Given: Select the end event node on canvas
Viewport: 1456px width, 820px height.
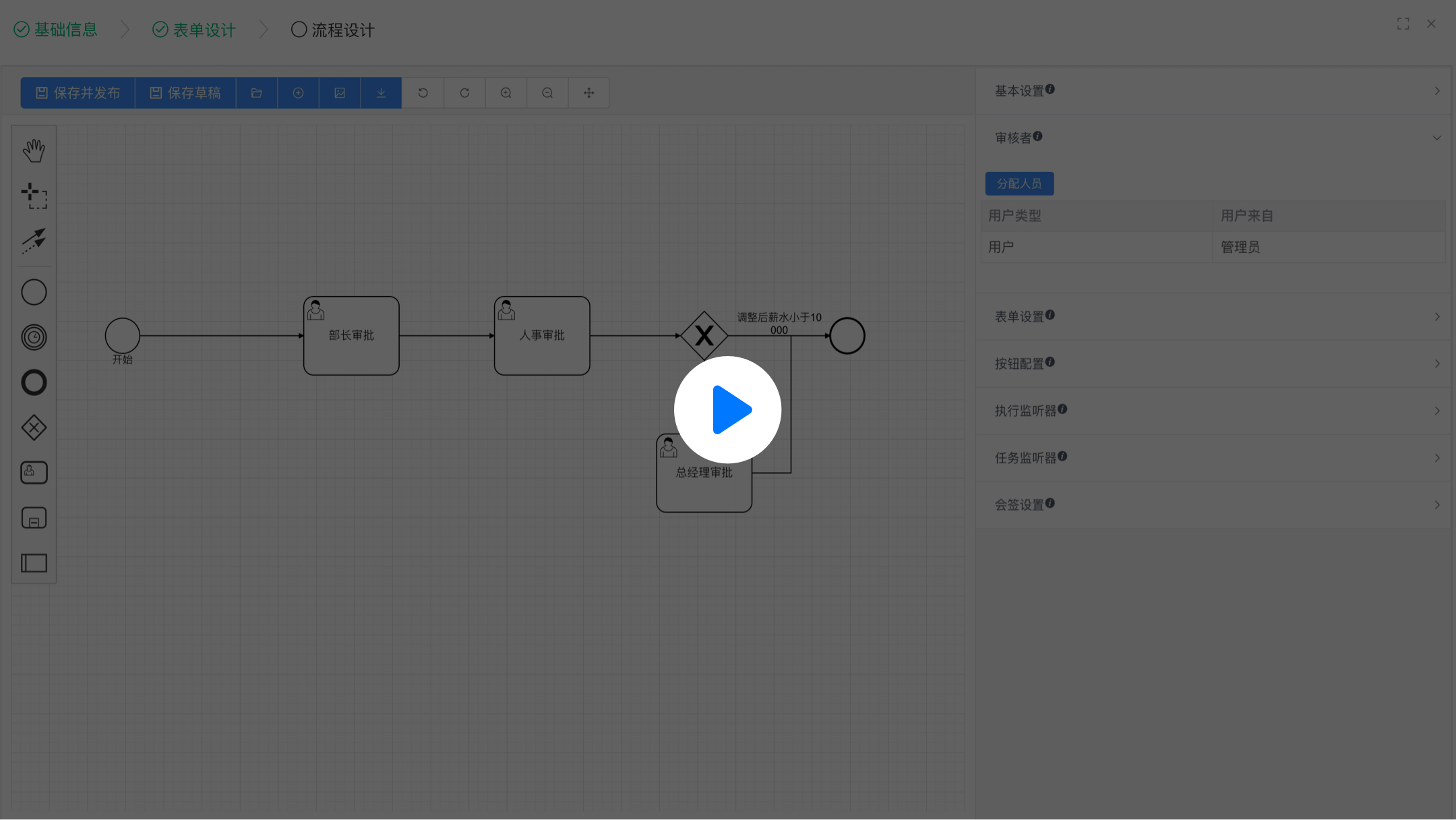Looking at the screenshot, I should (847, 335).
